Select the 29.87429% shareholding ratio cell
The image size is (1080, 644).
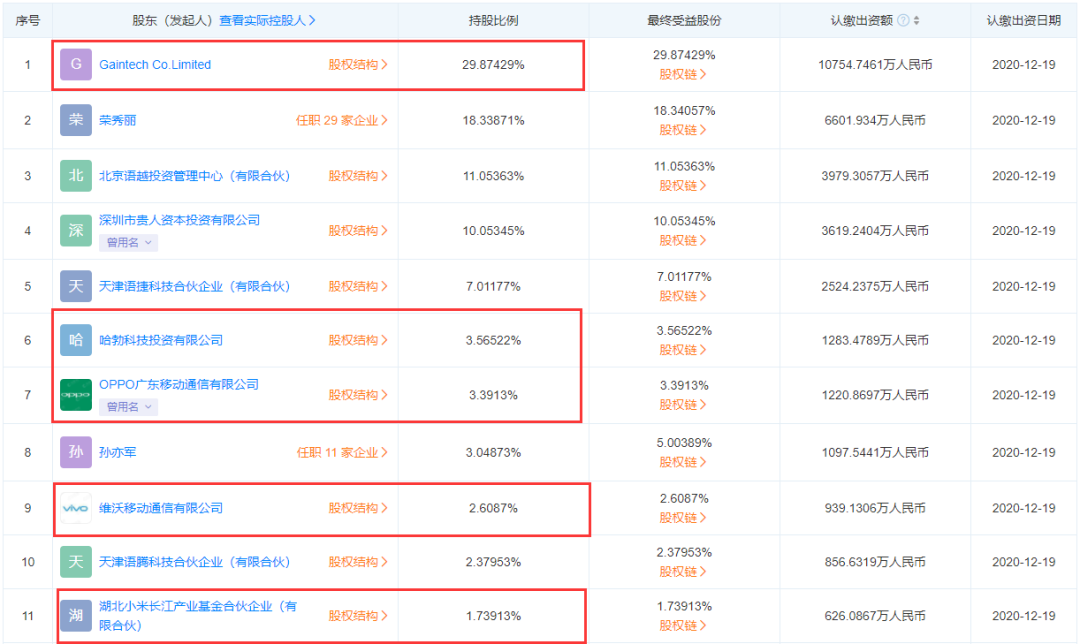pos(493,65)
